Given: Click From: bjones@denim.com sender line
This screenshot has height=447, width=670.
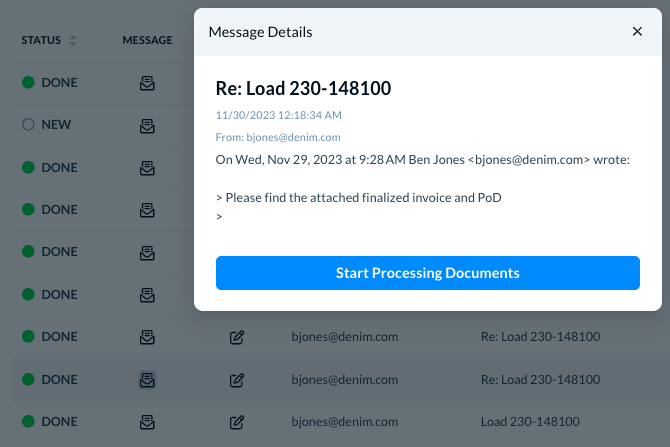Looking at the screenshot, I should click(x=278, y=137).
